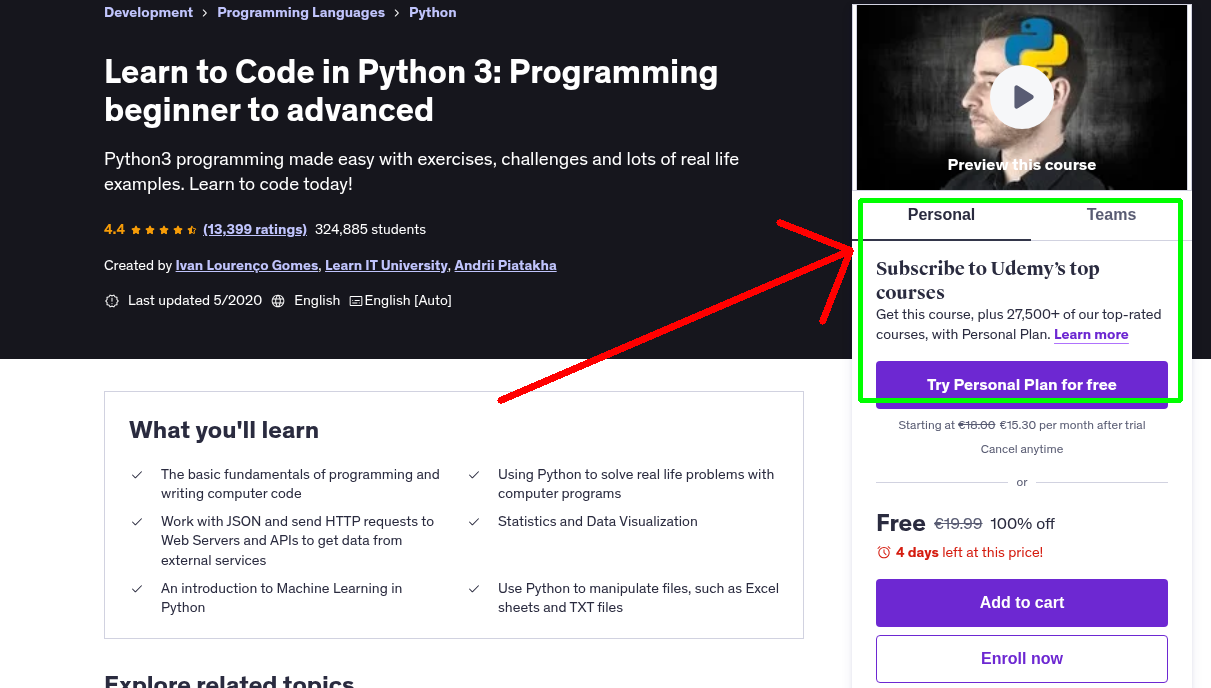Open Learn IT University instructor page

(386, 265)
